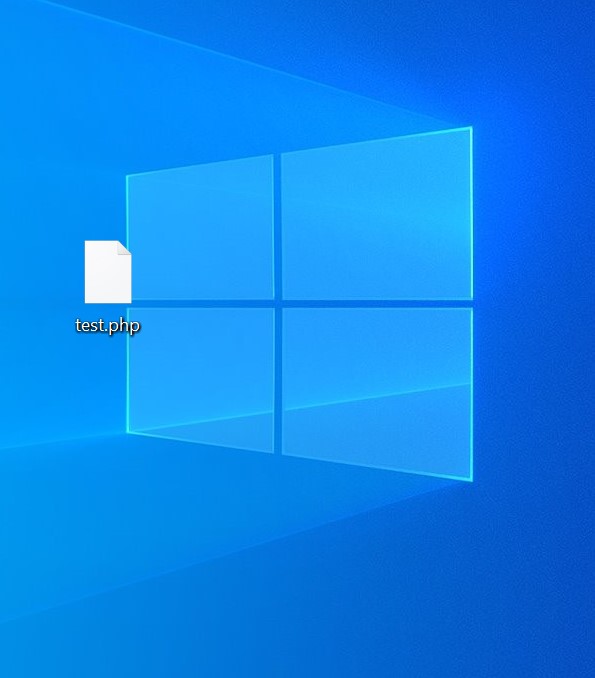The width and height of the screenshot is (595, 678).
Task: Click the bottom-right corner of the Windows logo
Action: click(x=470, y=479)
